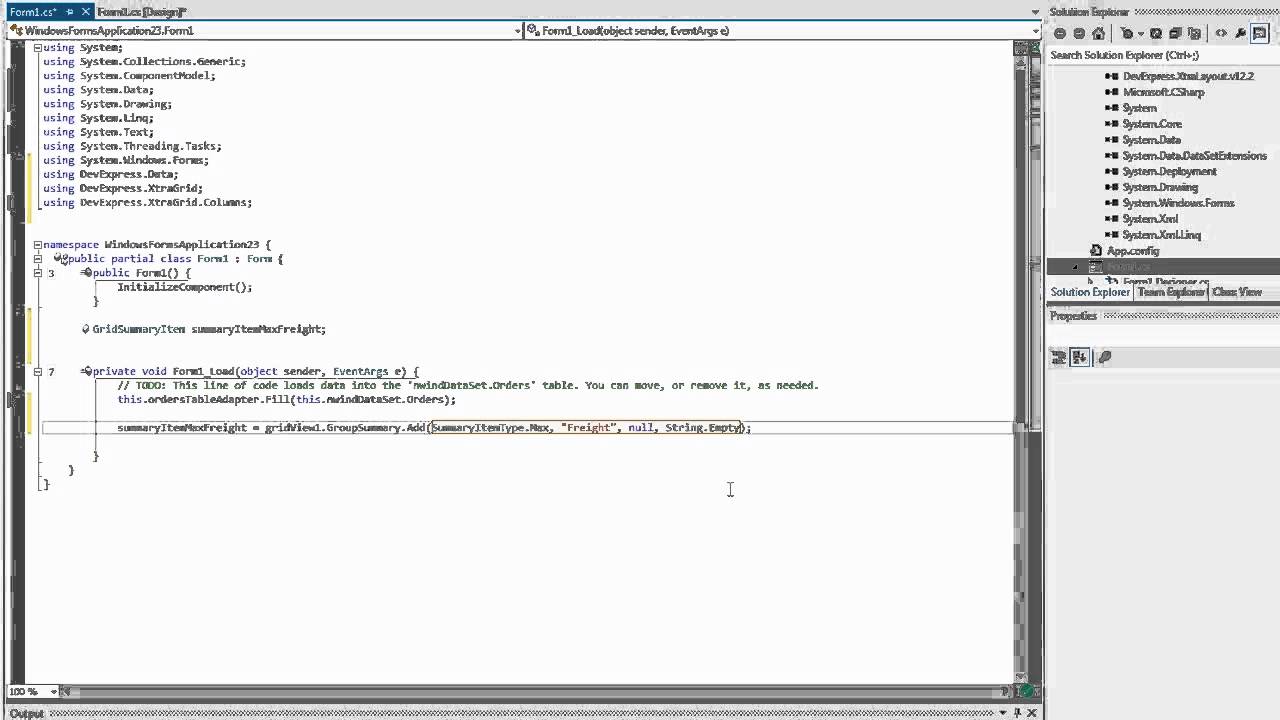Switch to the Form1.cs [Design] tab
Screen dimensions: 1280x720
click(x=141, y=12)
